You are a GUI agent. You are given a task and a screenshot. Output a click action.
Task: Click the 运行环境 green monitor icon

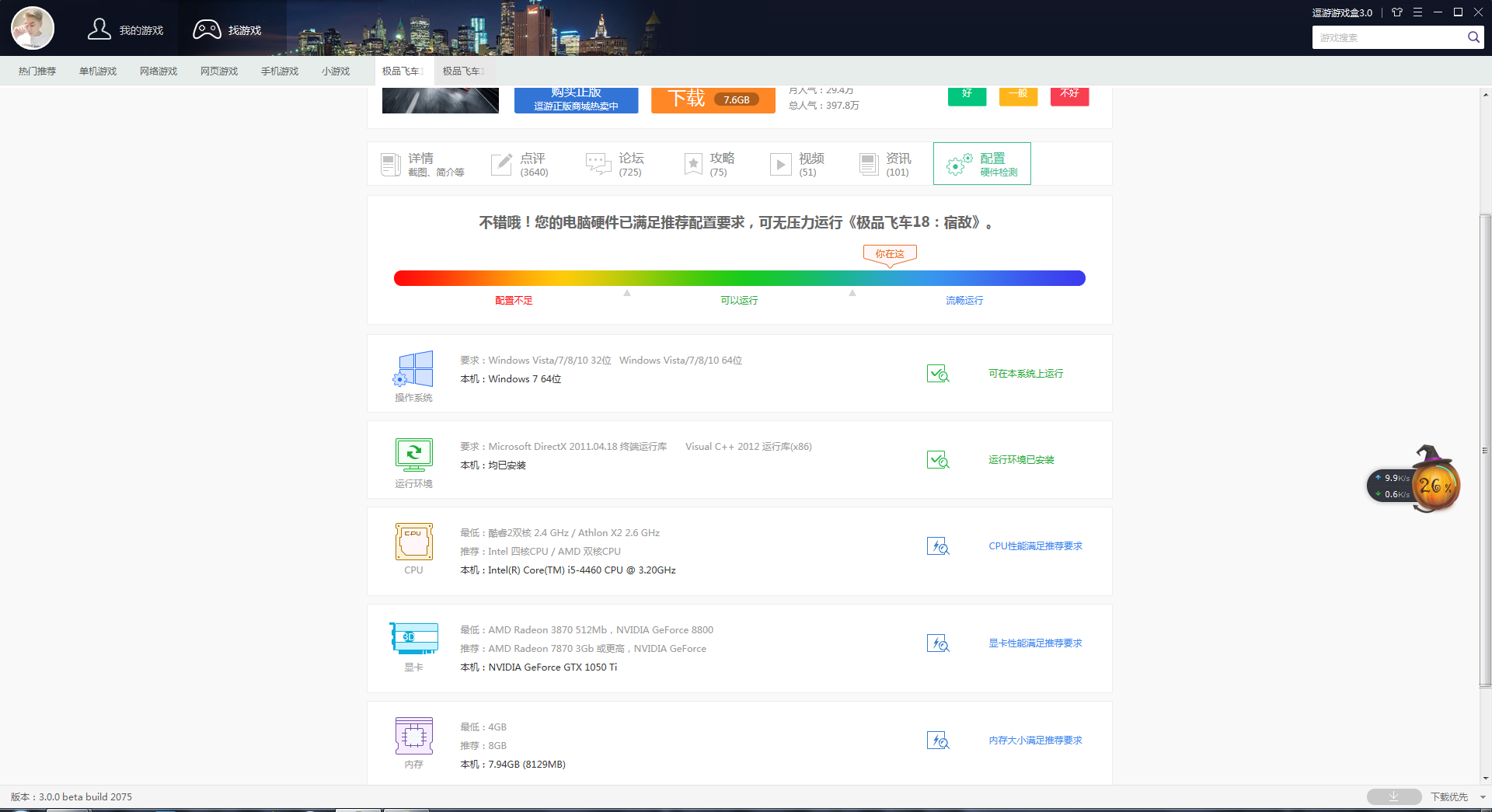tap(413, 455)
